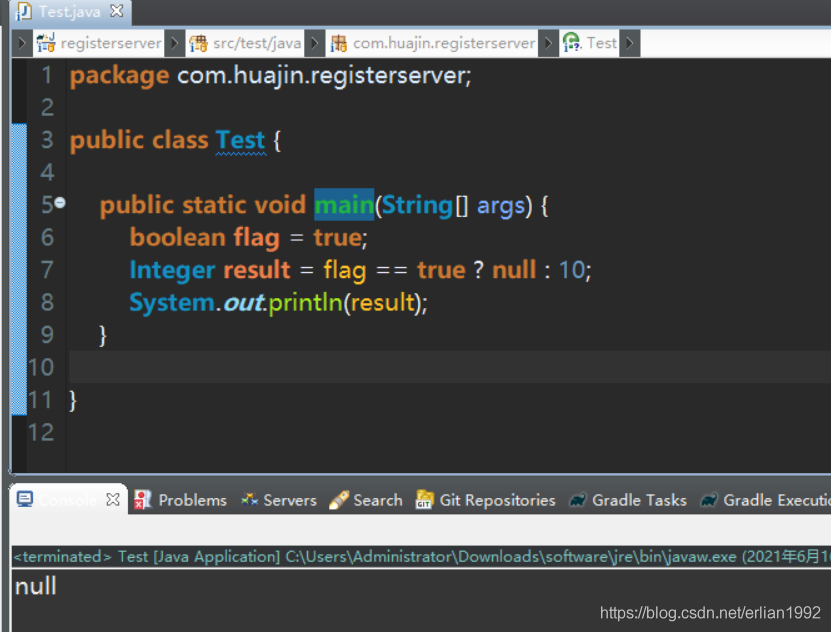The image size is (831, 632).
Task: Click the registerserver project breadcrumb icon
Action: point(46,43)
